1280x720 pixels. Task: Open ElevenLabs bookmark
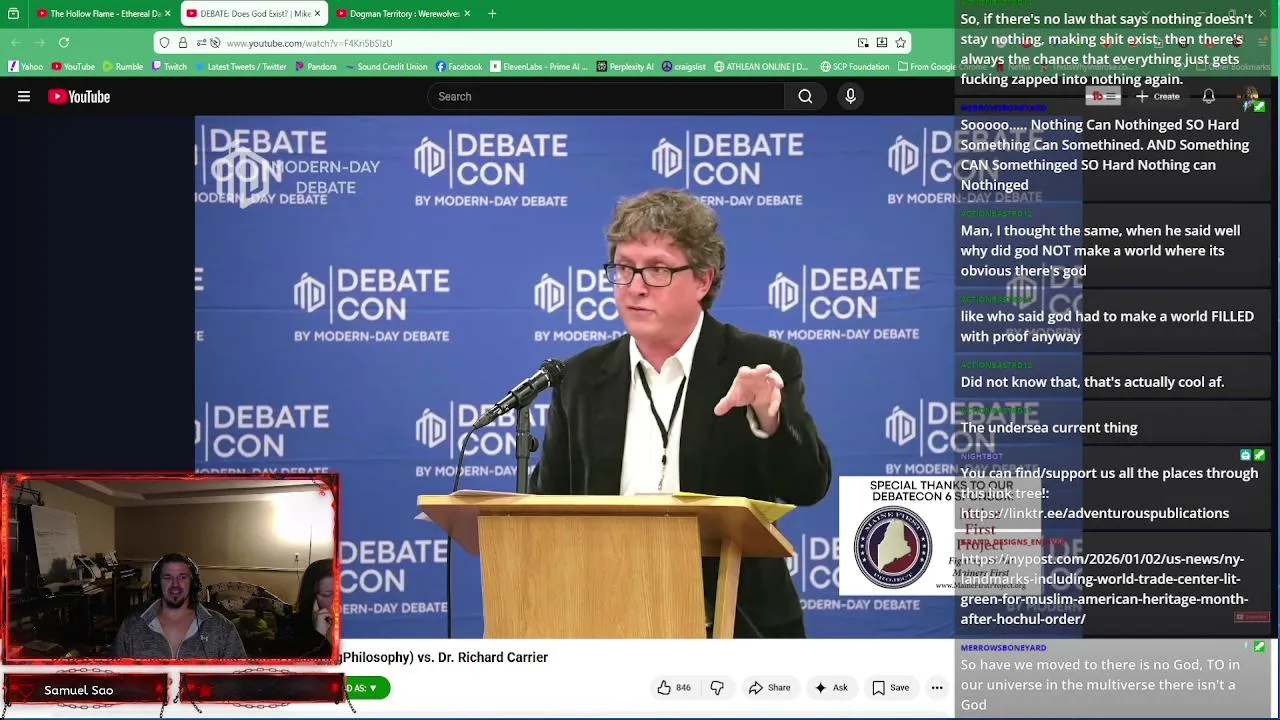click(539, 67)
